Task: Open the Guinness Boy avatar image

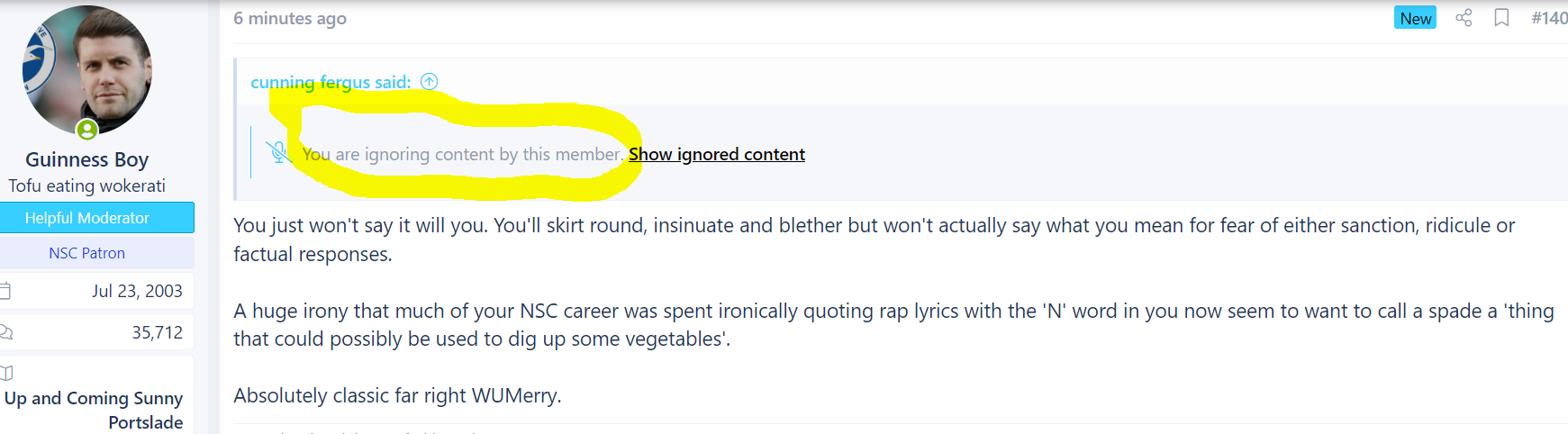Action: 87,70
